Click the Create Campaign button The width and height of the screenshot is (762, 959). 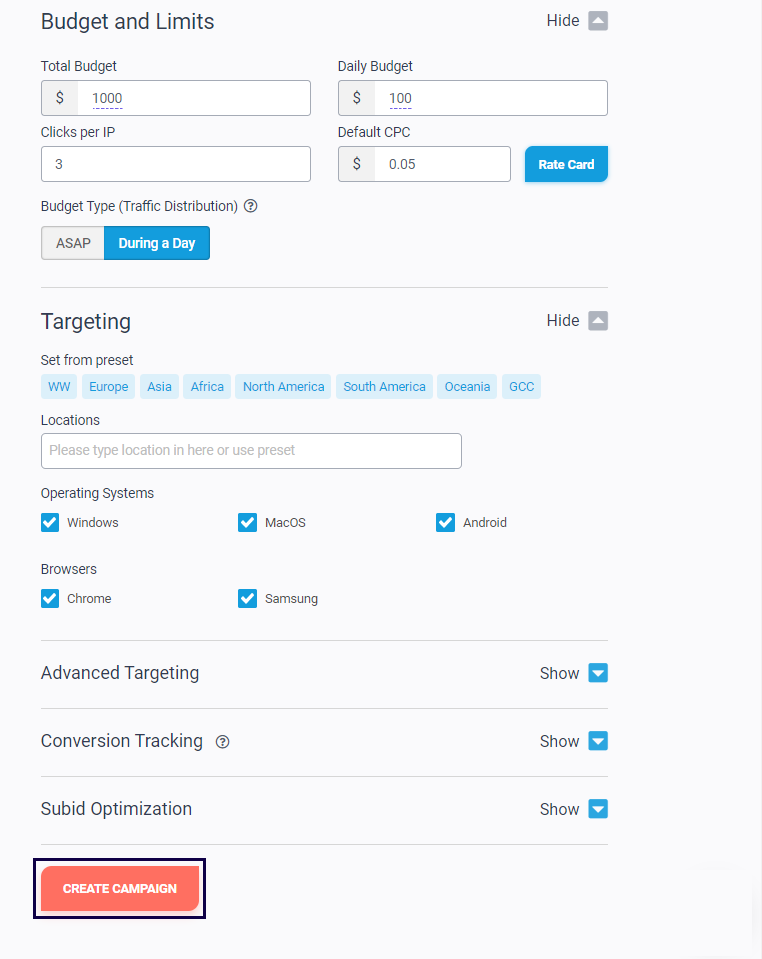pos(120,888)
